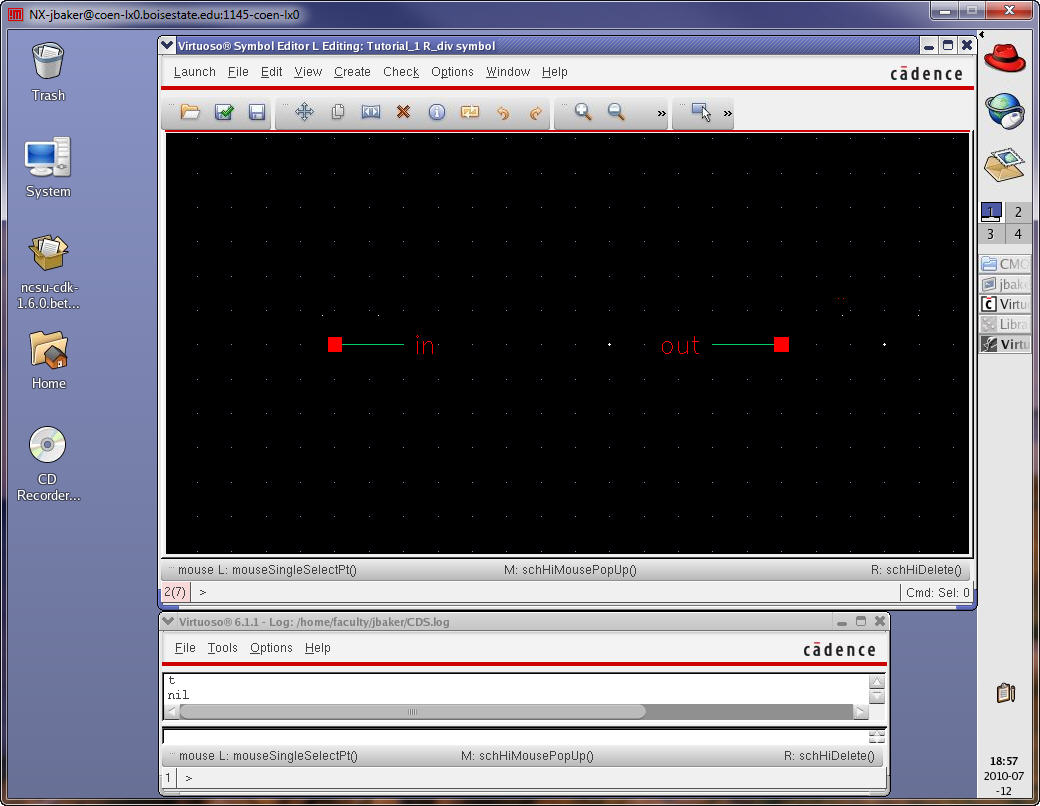1040x806 pixels.
Task: Click the Save floppy disk icon
Action: [x=257, y=113]
